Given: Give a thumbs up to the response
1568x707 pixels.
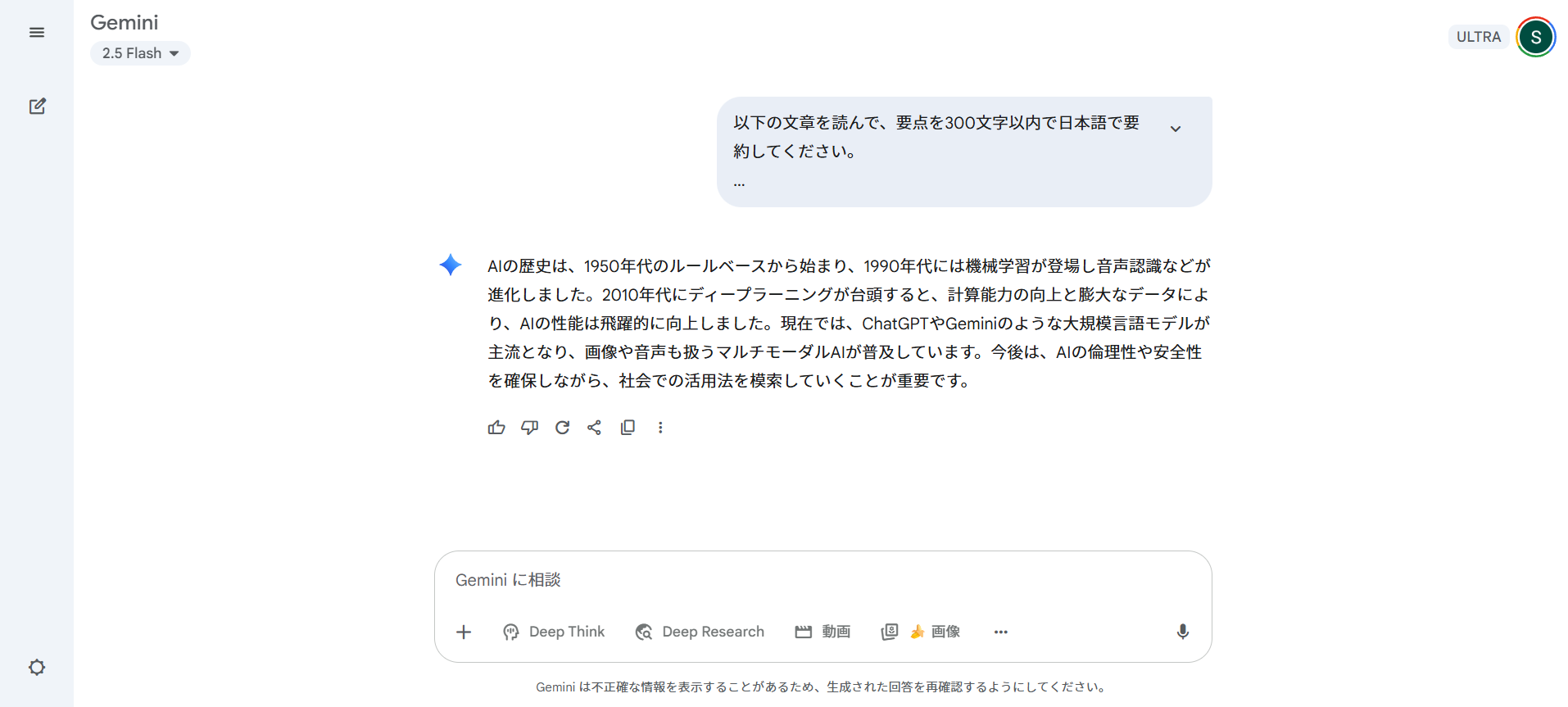Looking at the screenshot, I should click(496, 427).
